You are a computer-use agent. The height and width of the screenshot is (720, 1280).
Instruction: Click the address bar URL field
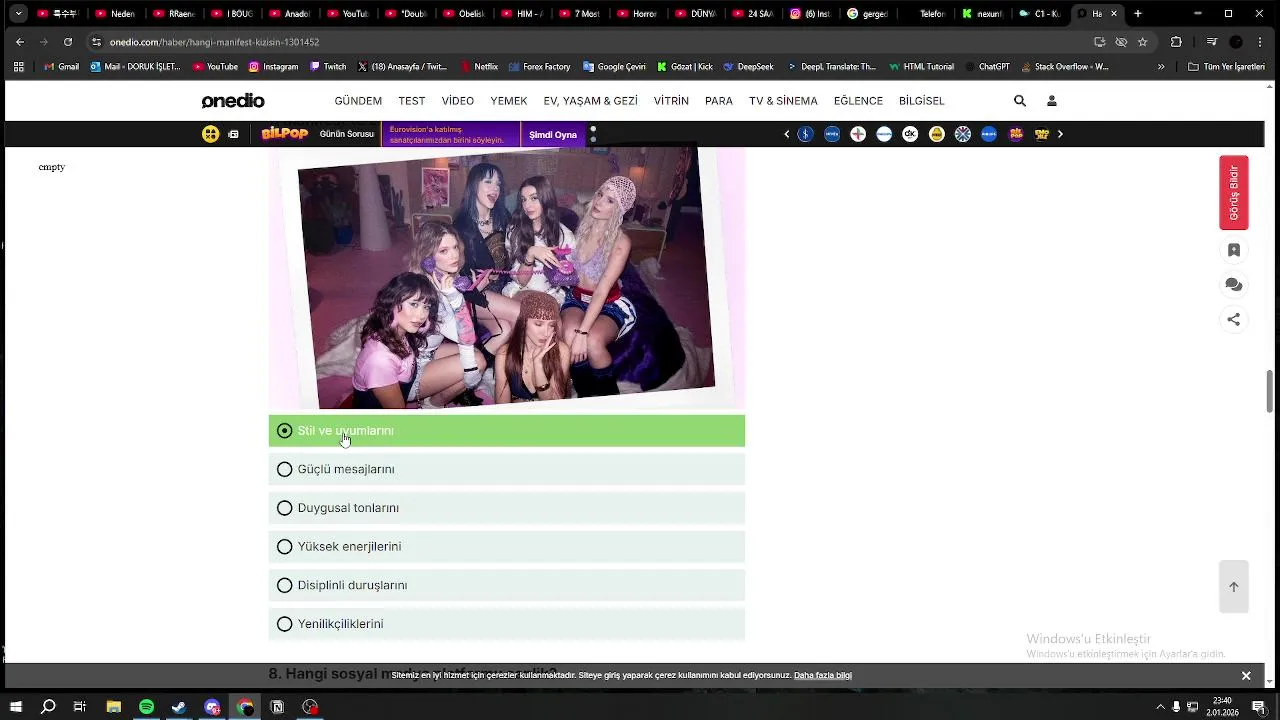pos(590,42)
